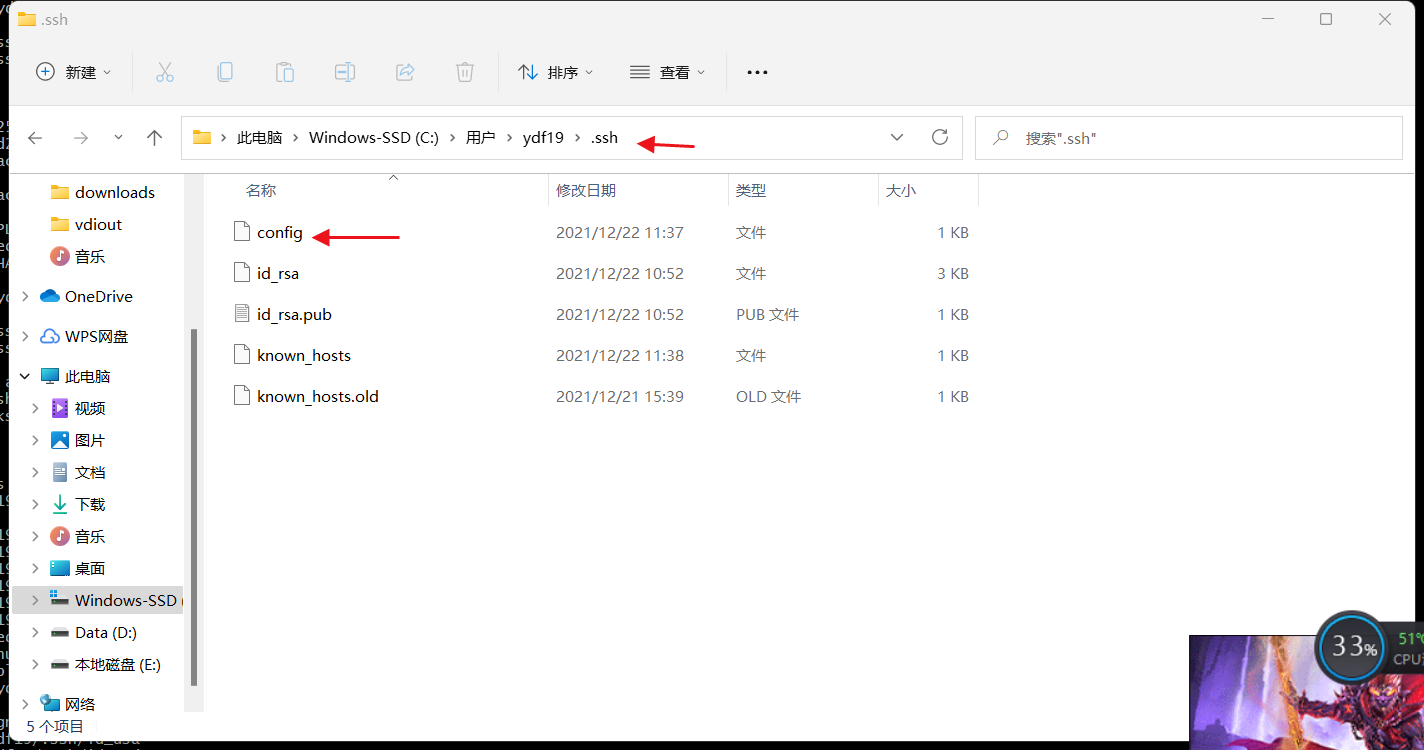The image size is (1424, 750).
Task: Click the 搜索".ssh" search box
Action: (1188, 138)
